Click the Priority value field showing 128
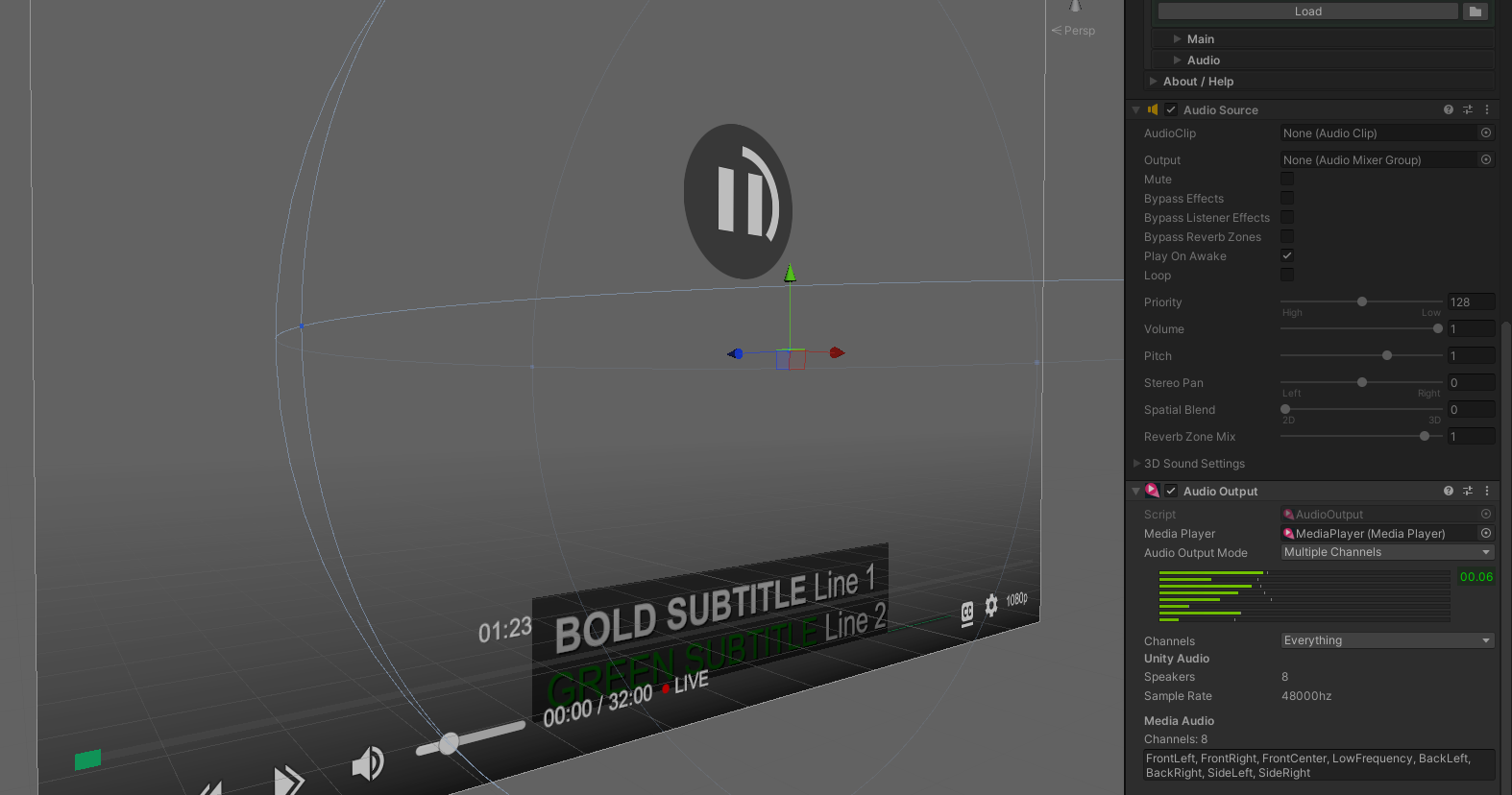This screenshot has width=1512, height=795. (1471, 302)
